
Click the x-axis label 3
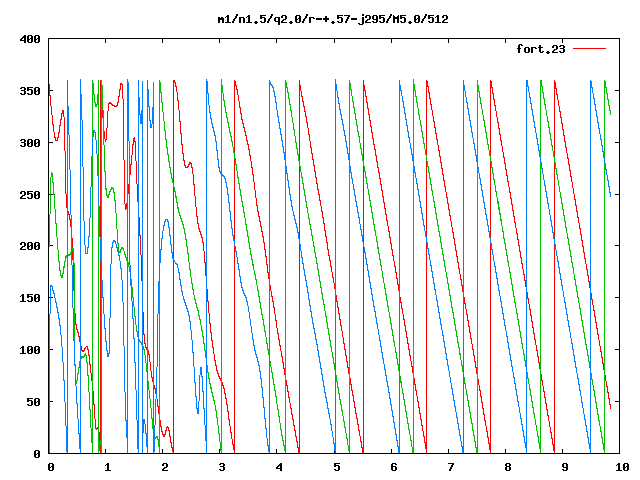pyautogui.click(x=222, y=467)
